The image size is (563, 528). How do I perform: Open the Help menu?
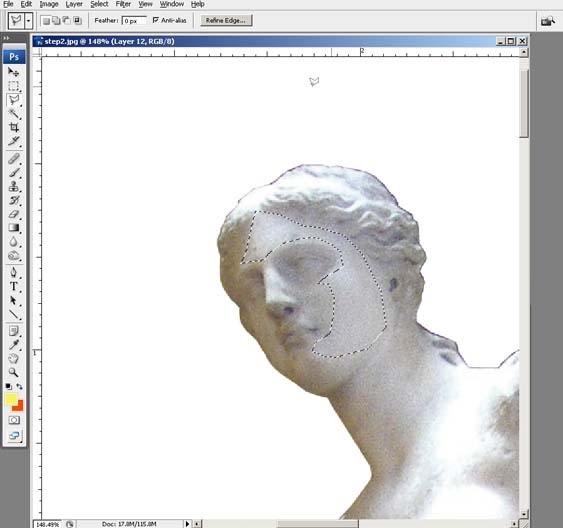tap(197, 4)
